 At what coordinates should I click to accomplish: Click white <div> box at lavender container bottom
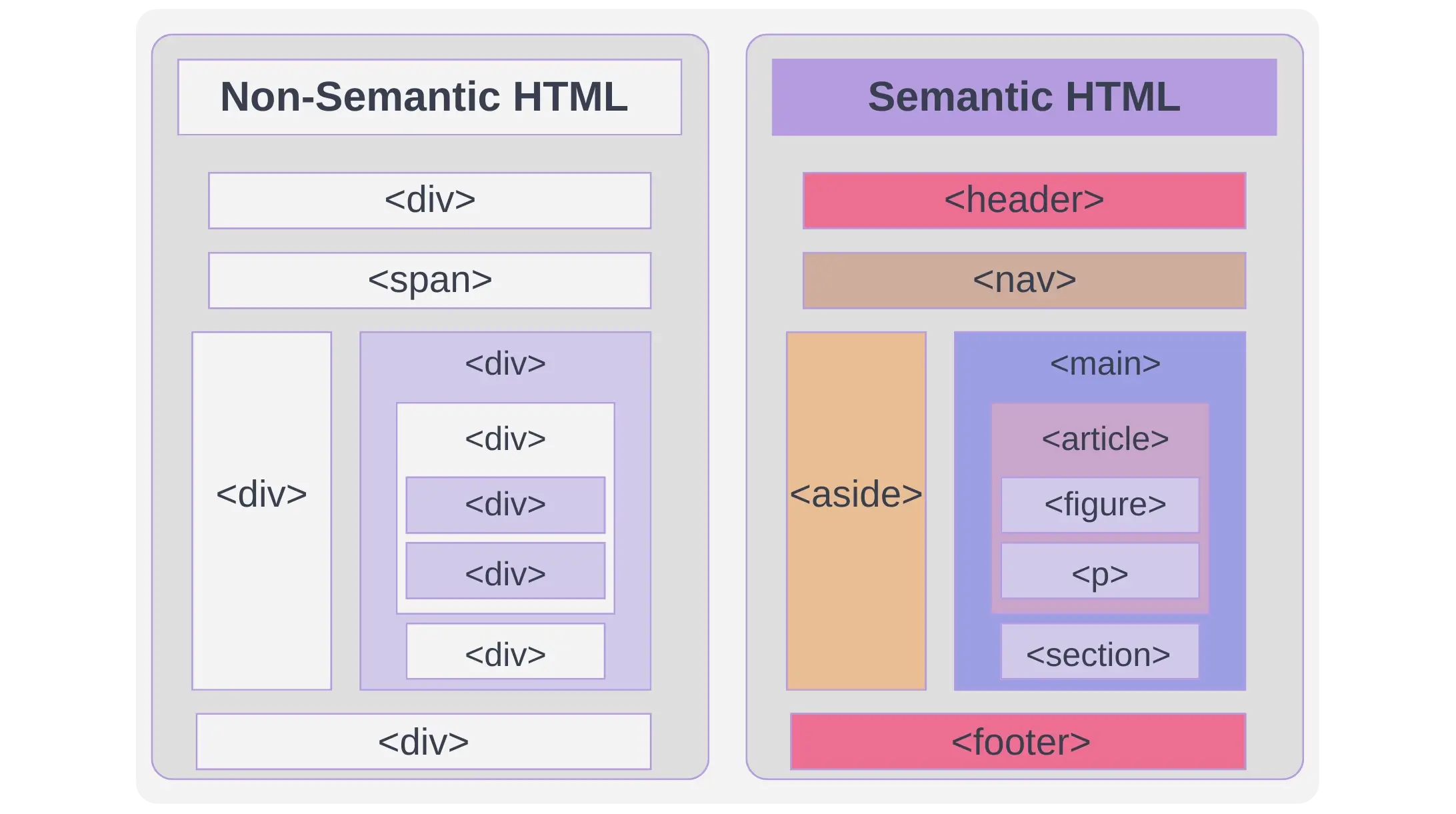(x=505, y=652)
